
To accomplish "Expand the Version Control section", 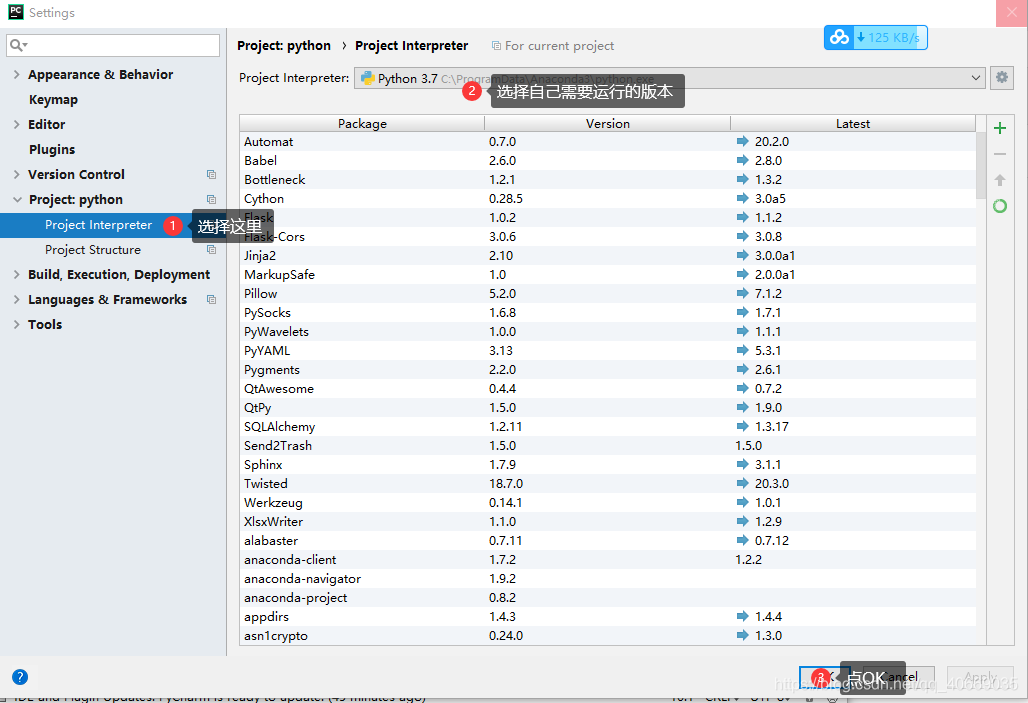I will click(16, 174).
